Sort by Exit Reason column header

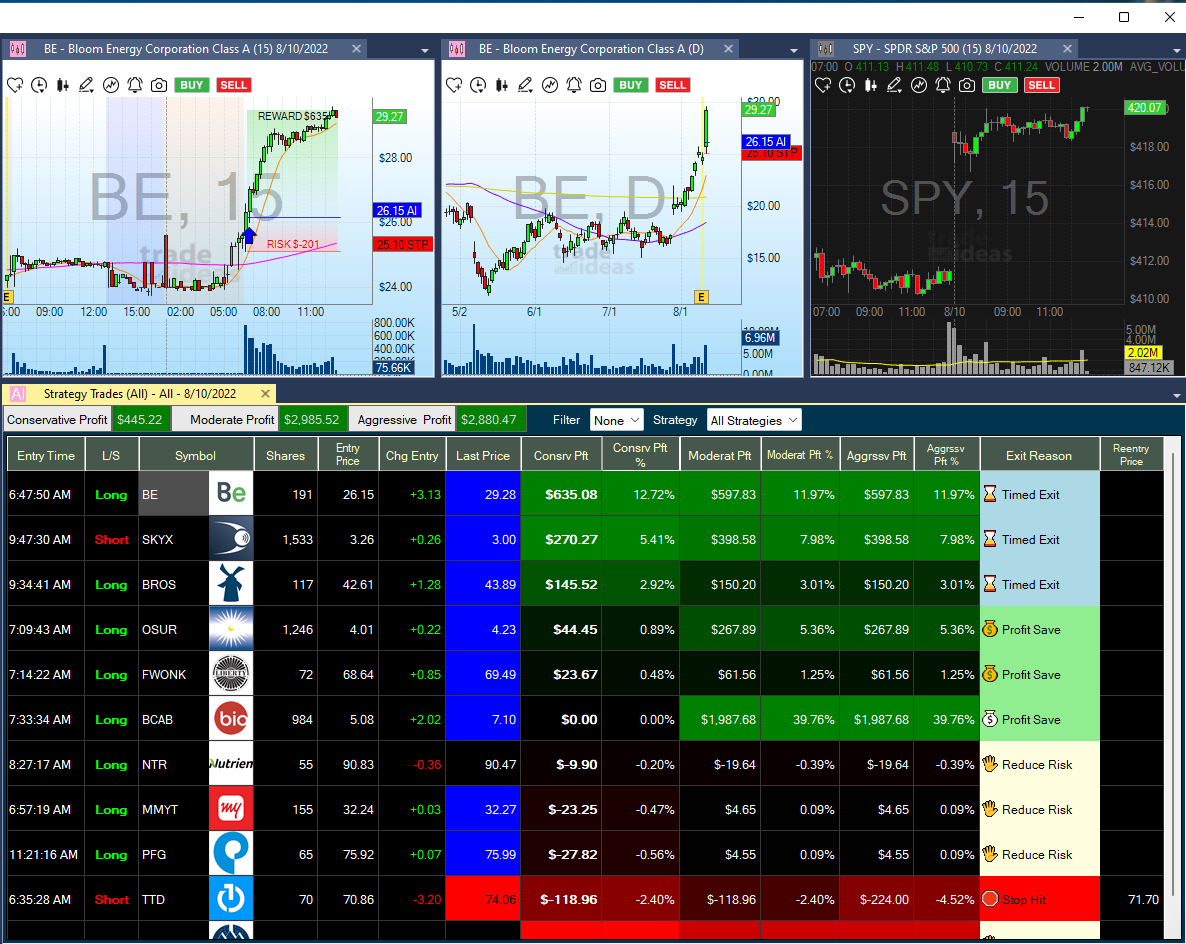click(1039, 455)
